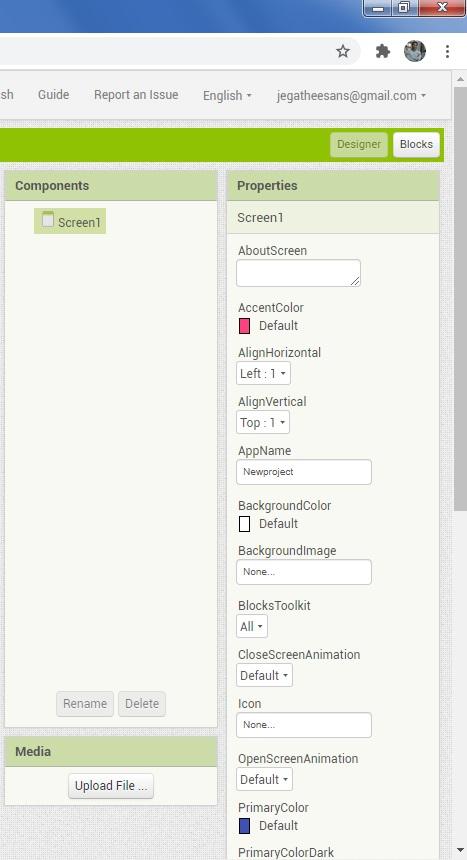Open the browser extensions puzzle icon
467x860 pixels.
[x=382, y=52]
